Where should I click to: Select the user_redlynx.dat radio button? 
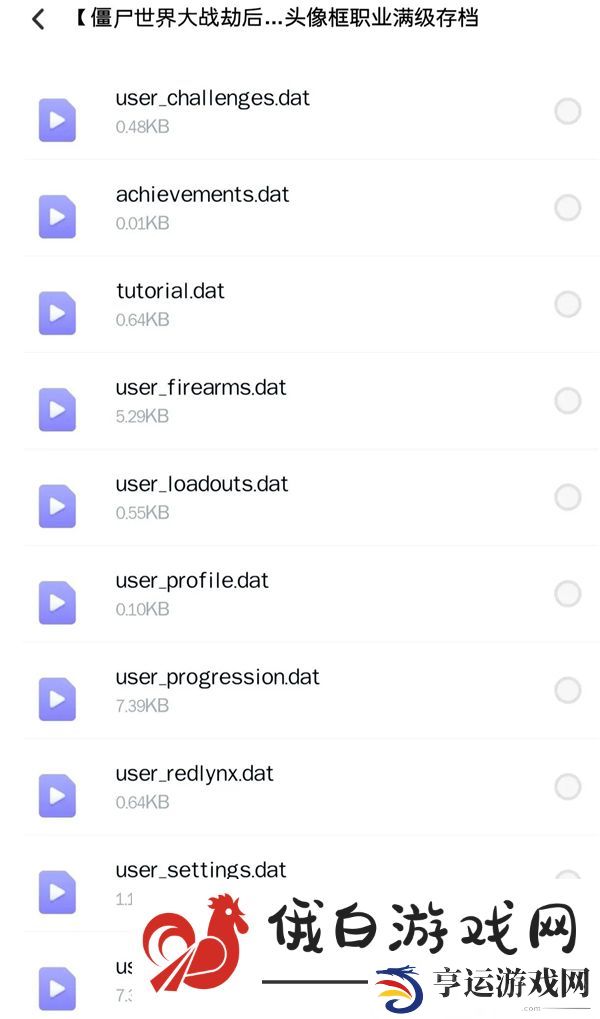pyautogui.click(x=567, y=786)
